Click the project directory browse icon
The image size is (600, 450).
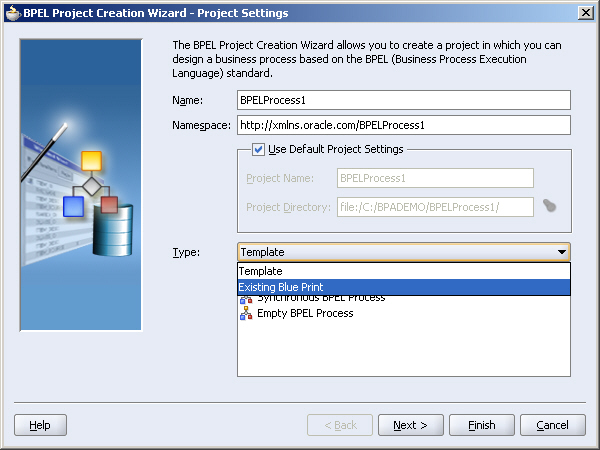pos(549,206)
